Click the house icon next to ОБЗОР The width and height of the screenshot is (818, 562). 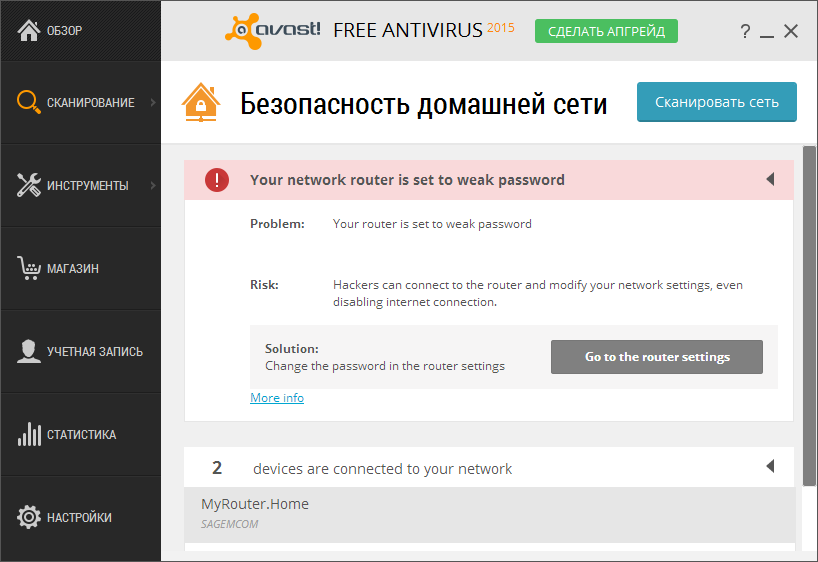(x=28, y=31)
